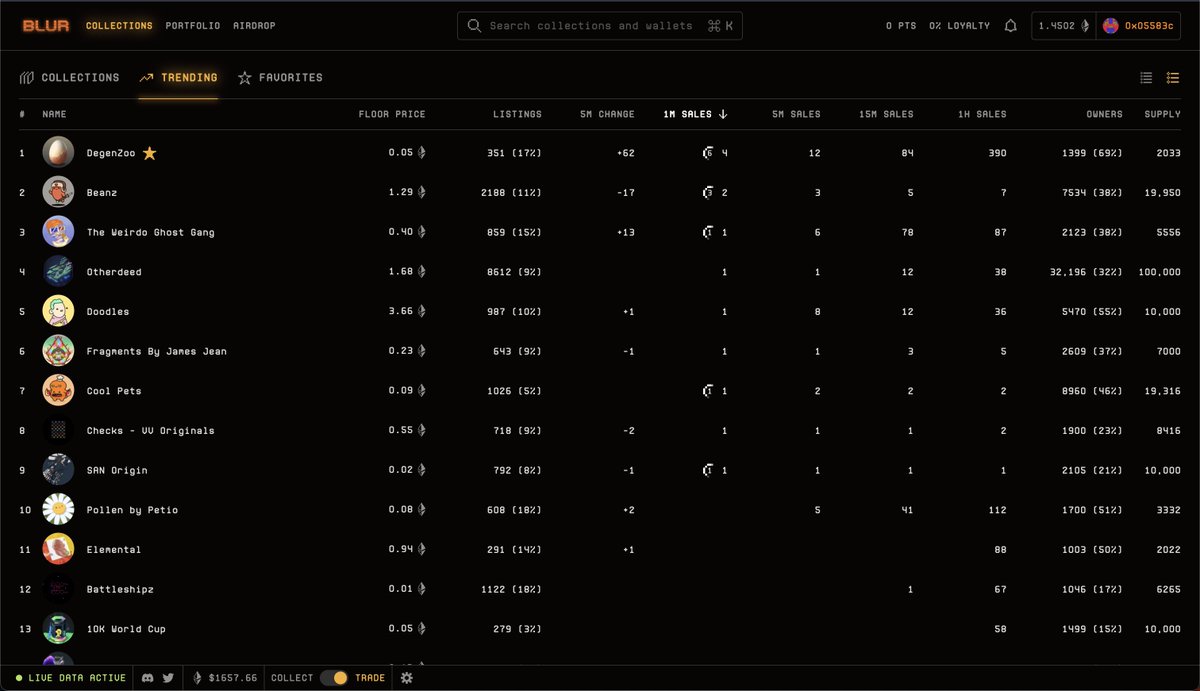1200x691 pixels.
Task: Click the 0 PTS label
Action: click(x=901, y=26)
